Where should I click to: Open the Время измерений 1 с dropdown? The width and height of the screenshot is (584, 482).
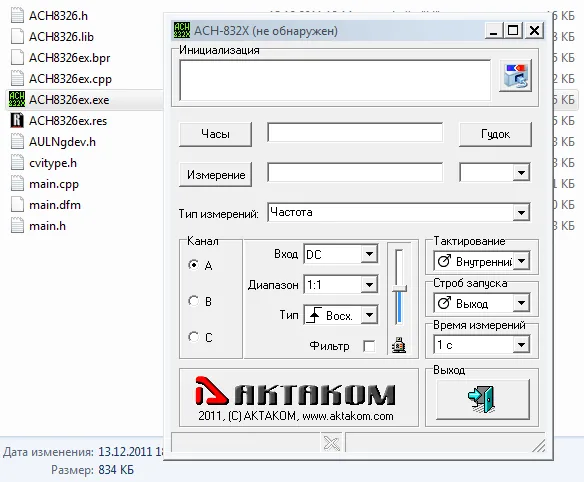pyautogui.click(x=482, y=345)
